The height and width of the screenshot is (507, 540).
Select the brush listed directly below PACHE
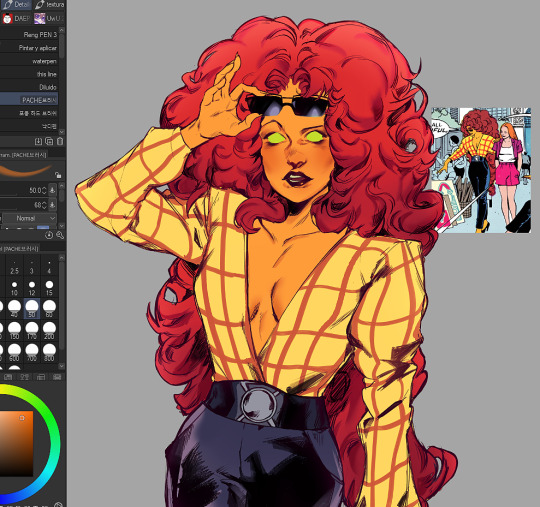coord(29,113)
